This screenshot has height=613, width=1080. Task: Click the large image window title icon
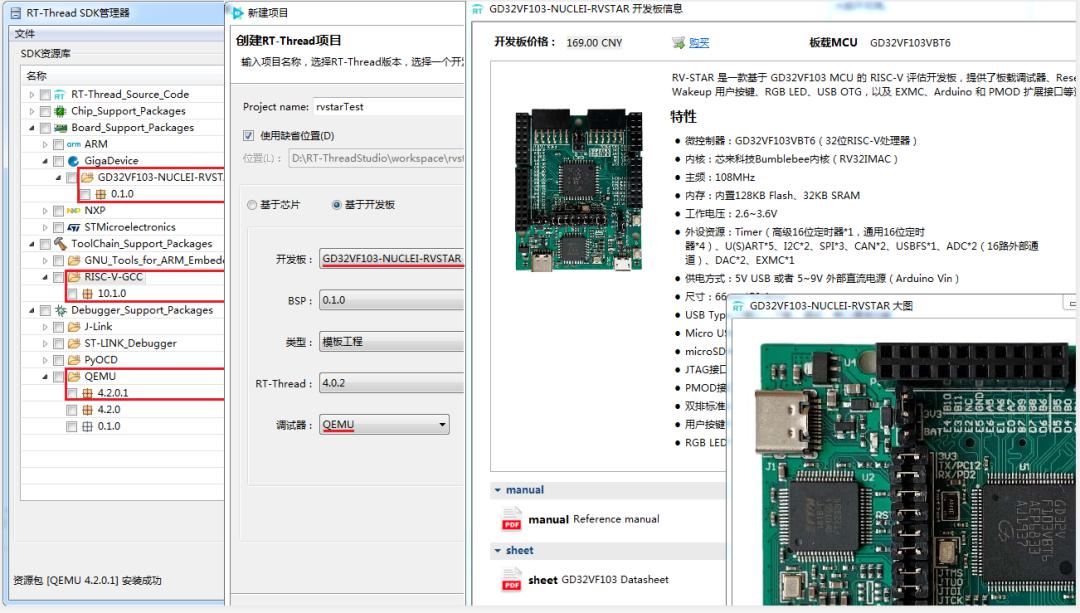click(x=738, y=306)
